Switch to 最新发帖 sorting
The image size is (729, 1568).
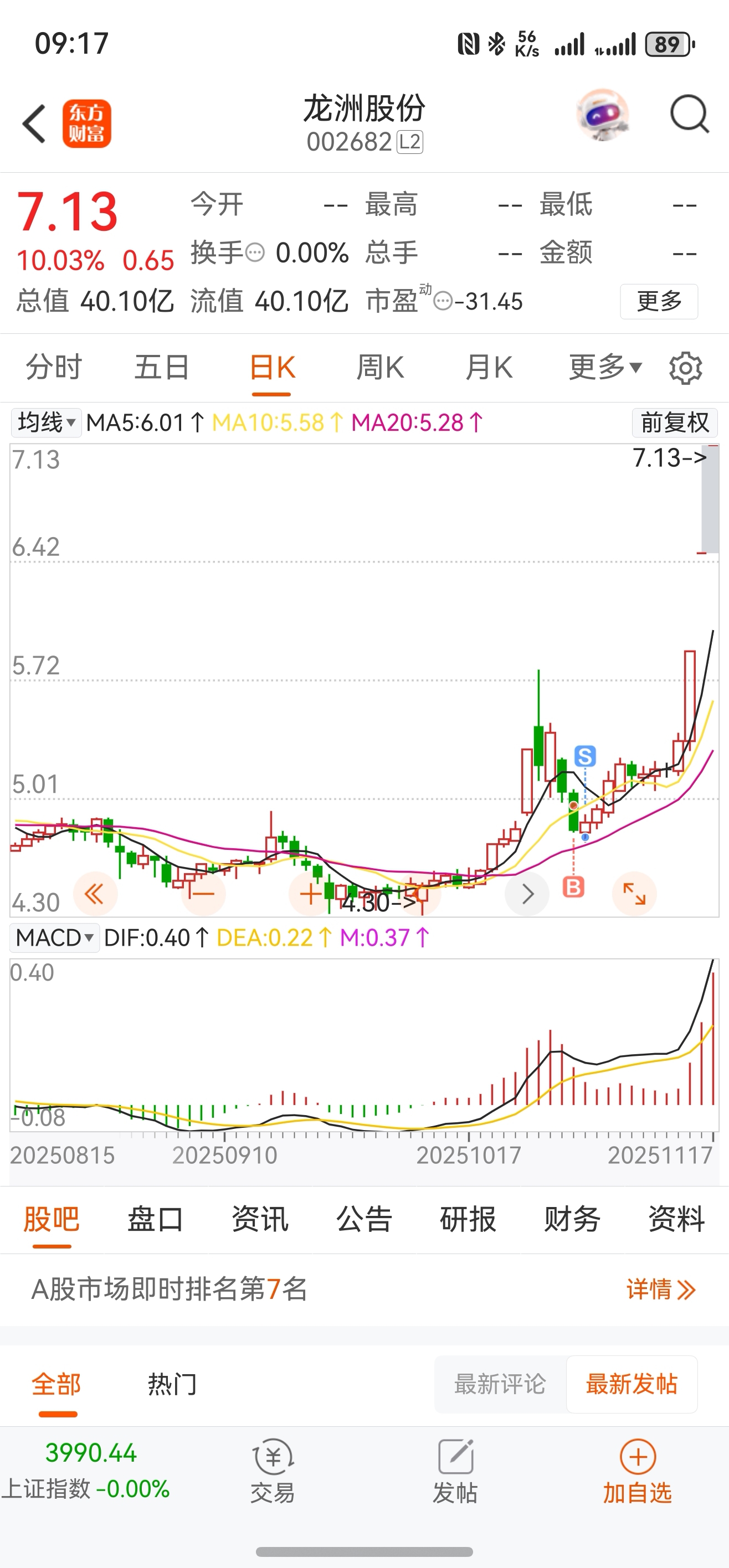click(632, 1384)
